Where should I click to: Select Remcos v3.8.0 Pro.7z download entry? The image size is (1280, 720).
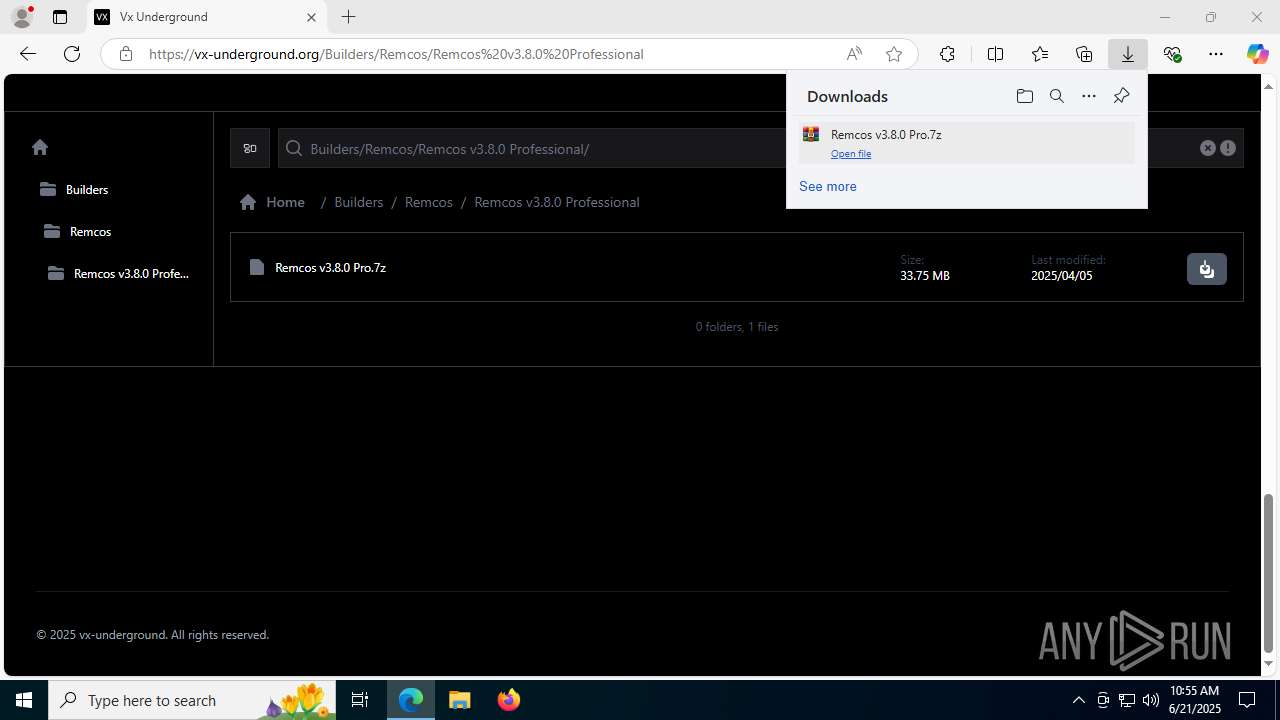coord(966,143)
